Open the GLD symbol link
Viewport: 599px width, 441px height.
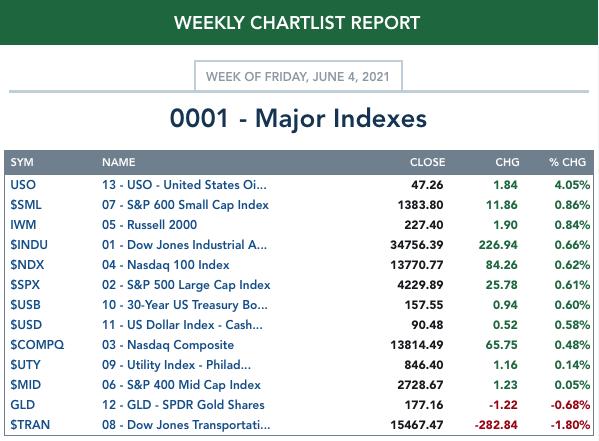(23, 405)
